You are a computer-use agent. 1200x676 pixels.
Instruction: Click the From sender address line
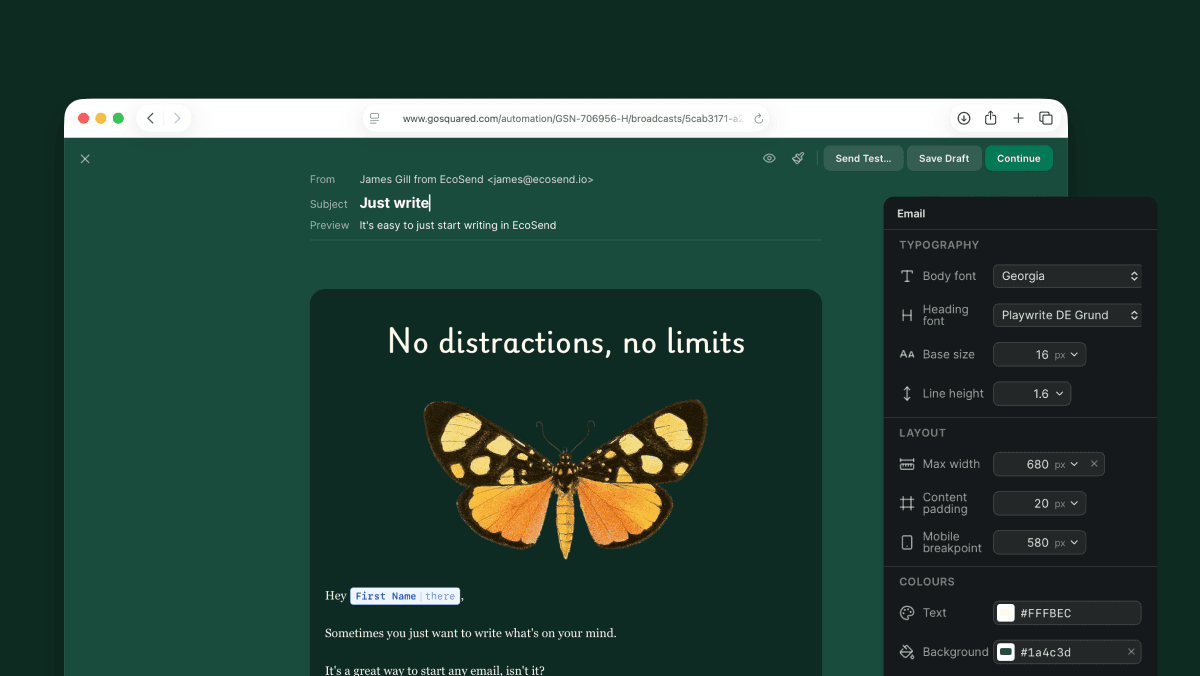tap(476, 179)
